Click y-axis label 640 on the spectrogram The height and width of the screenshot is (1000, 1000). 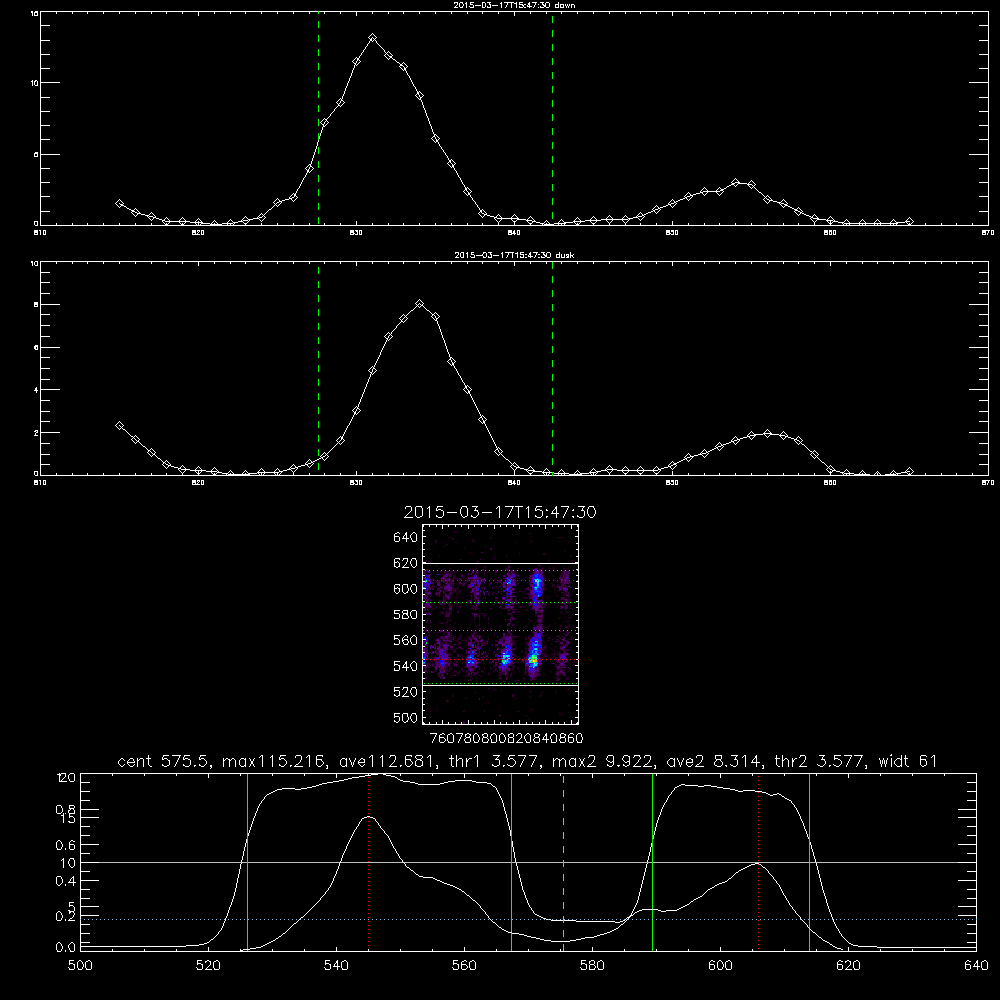pyautogui.click(x=406, y=537)
